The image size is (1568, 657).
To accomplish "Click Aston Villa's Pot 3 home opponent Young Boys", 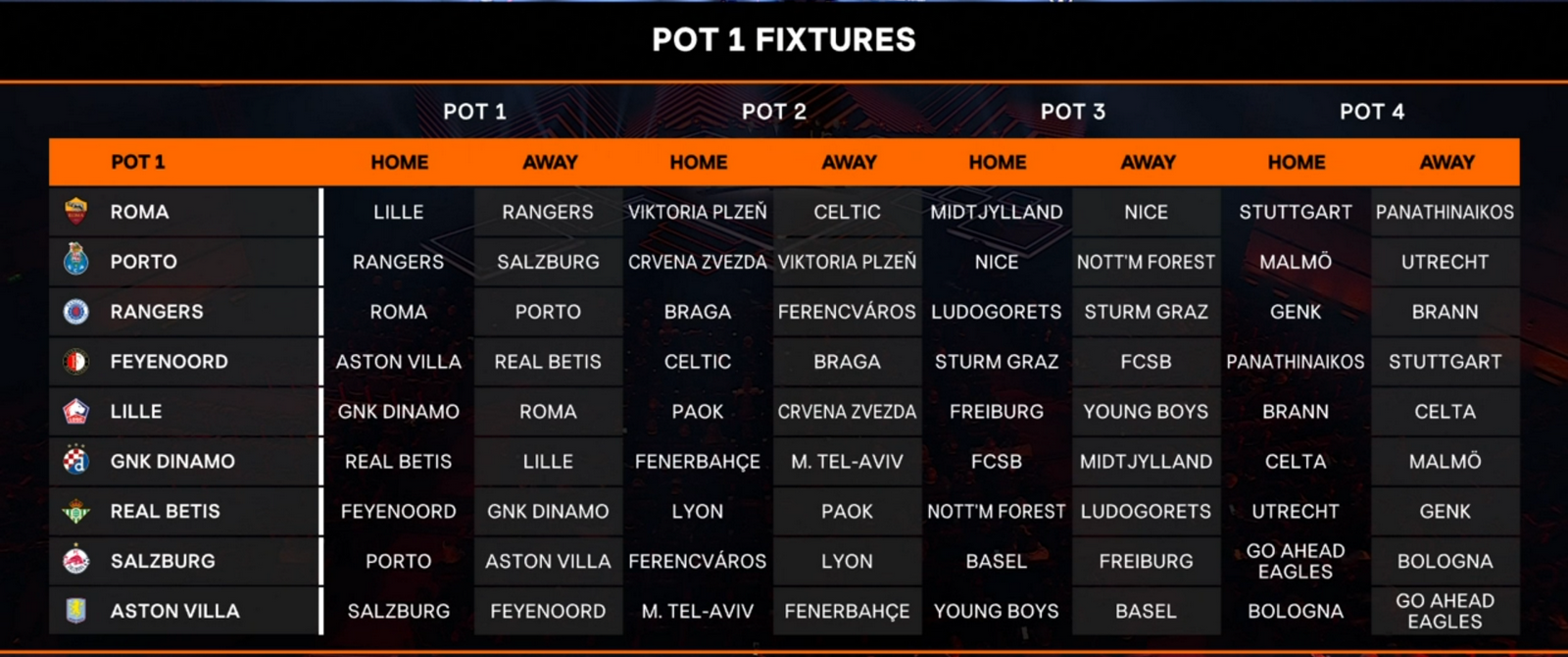I will tap(996, 611).
